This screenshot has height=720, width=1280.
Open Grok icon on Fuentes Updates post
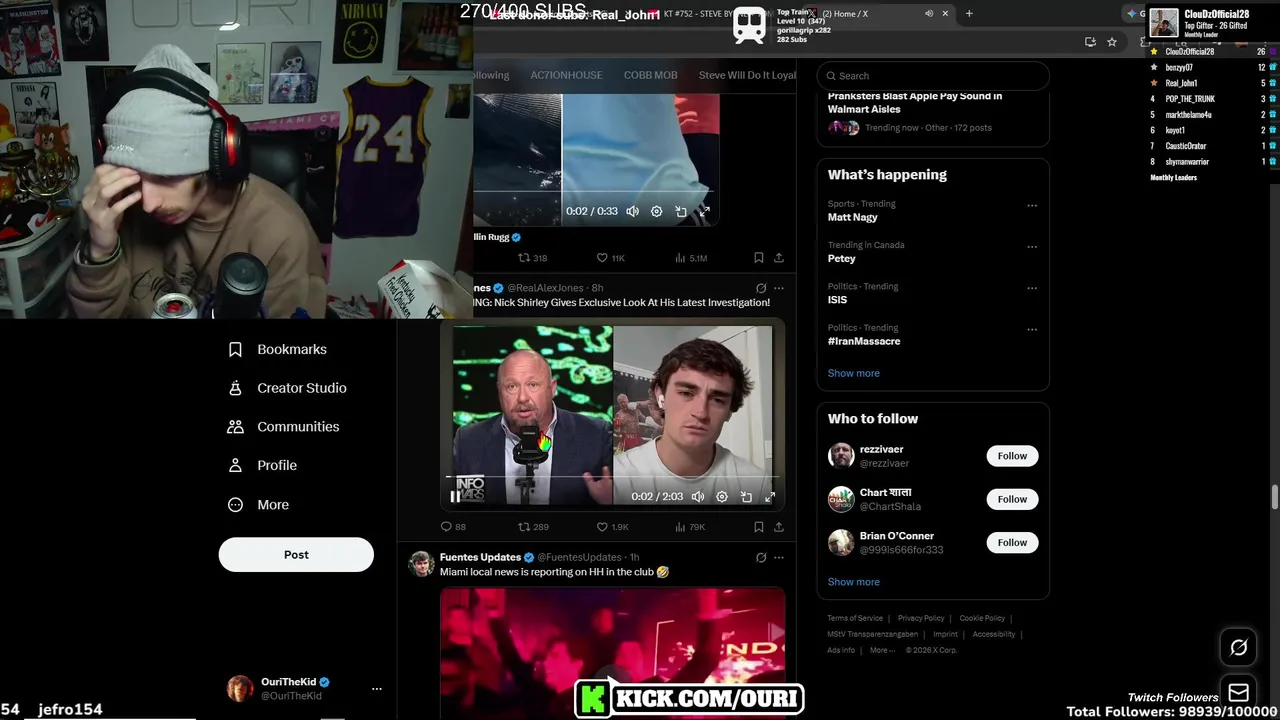[761, 558]
